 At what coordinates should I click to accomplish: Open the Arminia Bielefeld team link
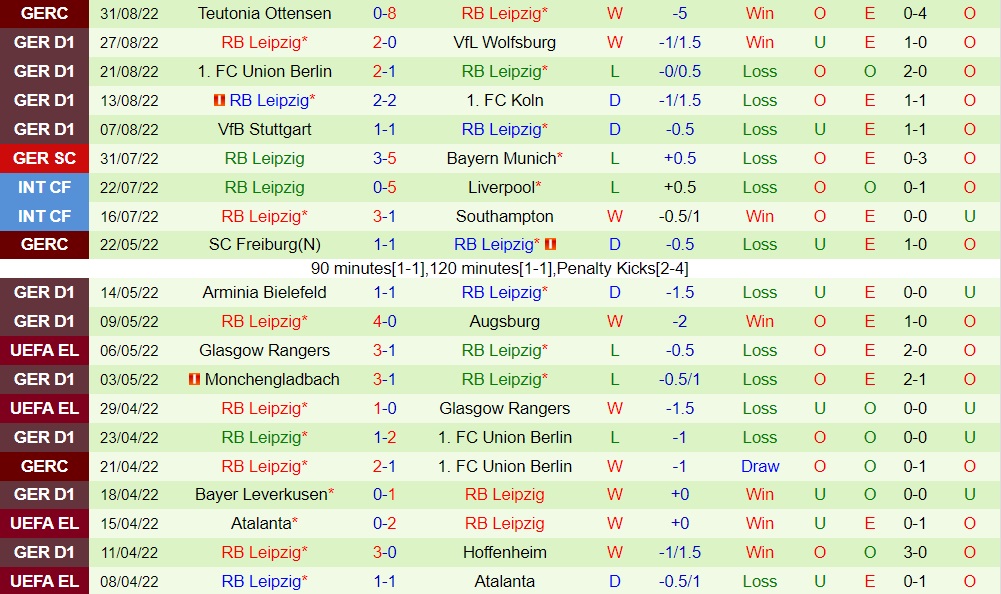265,292
